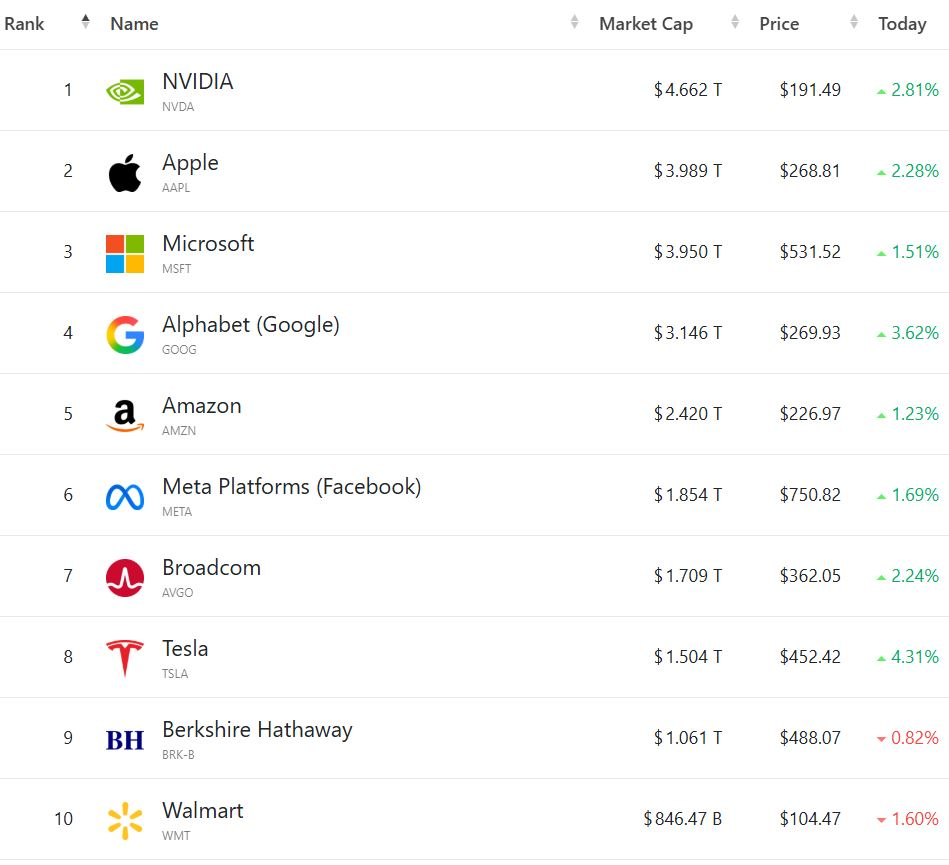949x865 pixels.
Task: Click the Meta Platforms logo icon
Action: [x=125, y=497]
